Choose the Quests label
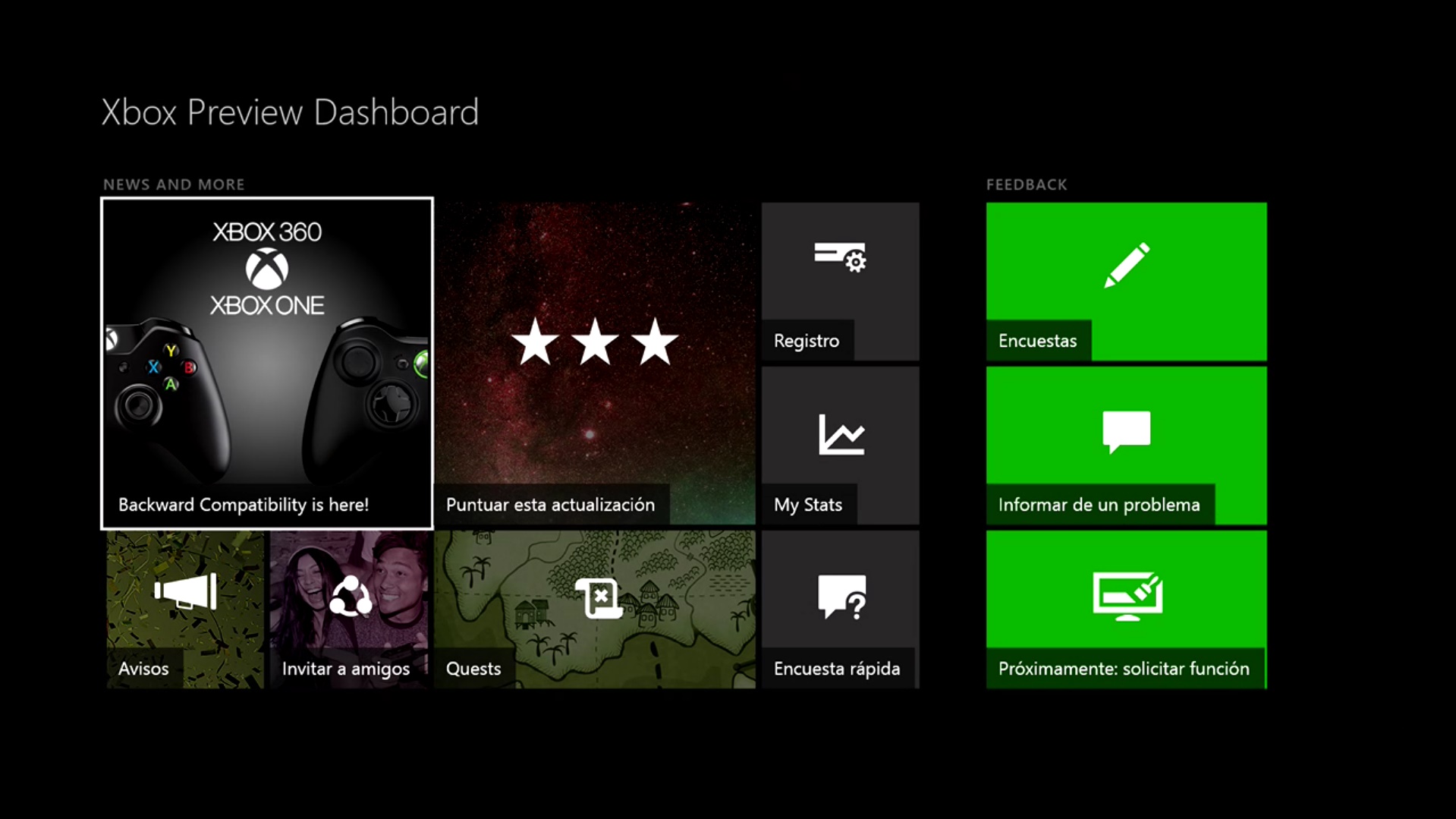1456x819 pixels. (x=473, y=669)
